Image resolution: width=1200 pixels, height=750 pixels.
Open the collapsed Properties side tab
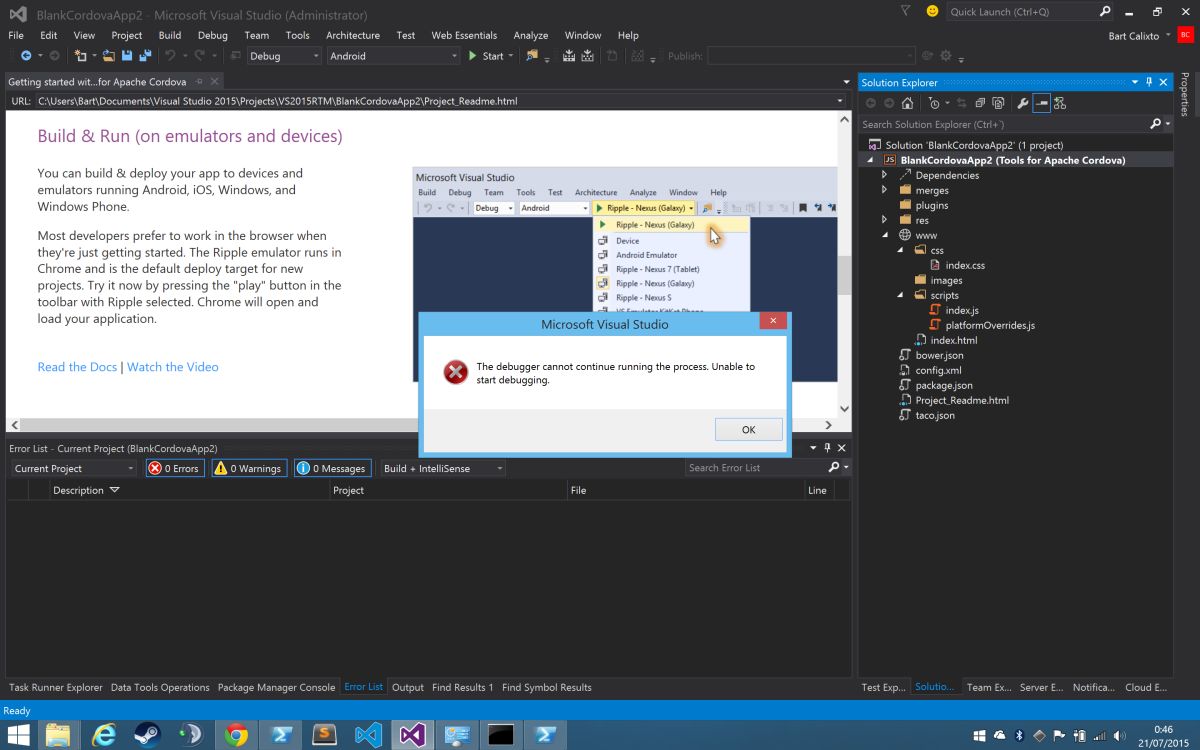tap(1185, 93)
